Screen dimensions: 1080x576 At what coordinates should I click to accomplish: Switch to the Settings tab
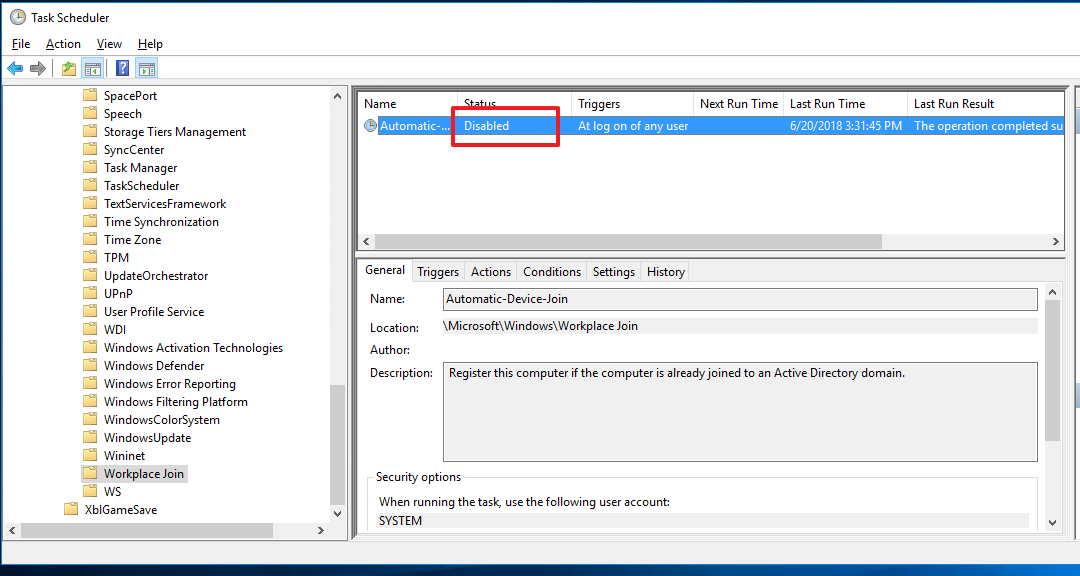(x=614, y=271)
